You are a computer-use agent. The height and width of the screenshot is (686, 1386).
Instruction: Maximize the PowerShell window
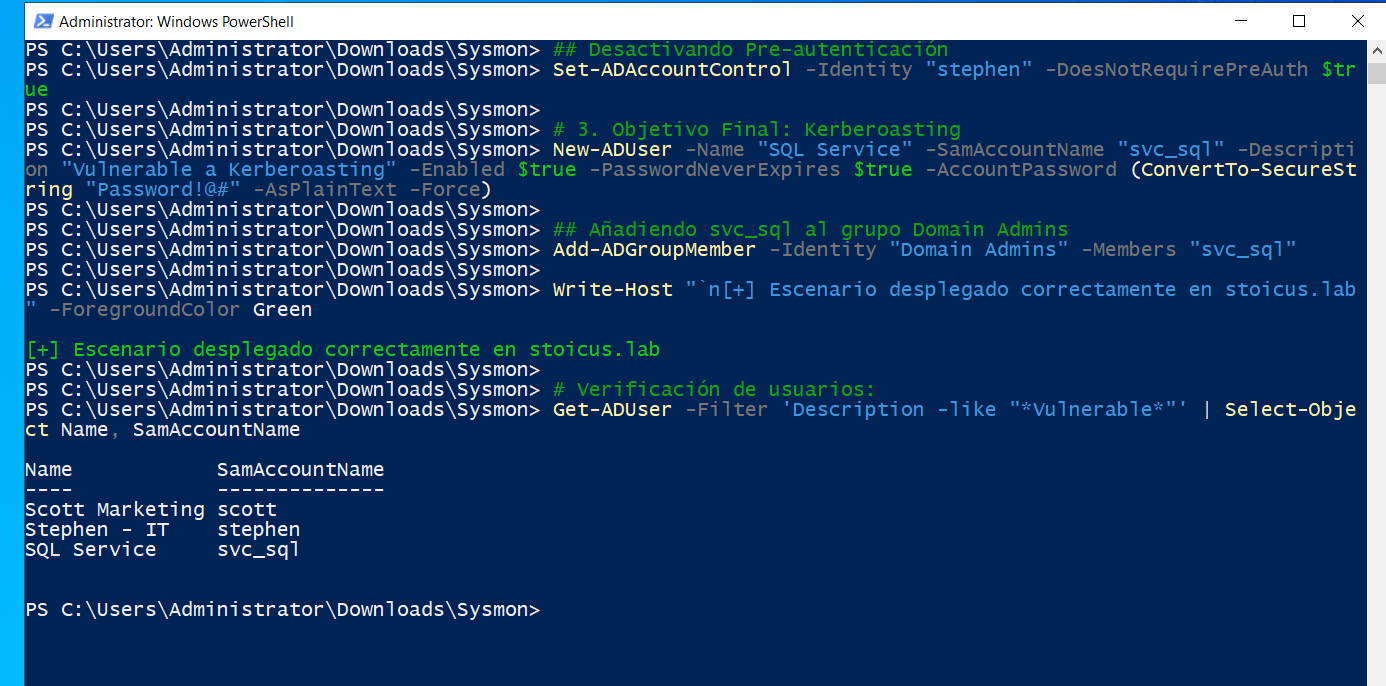[x=1299, y=21]
